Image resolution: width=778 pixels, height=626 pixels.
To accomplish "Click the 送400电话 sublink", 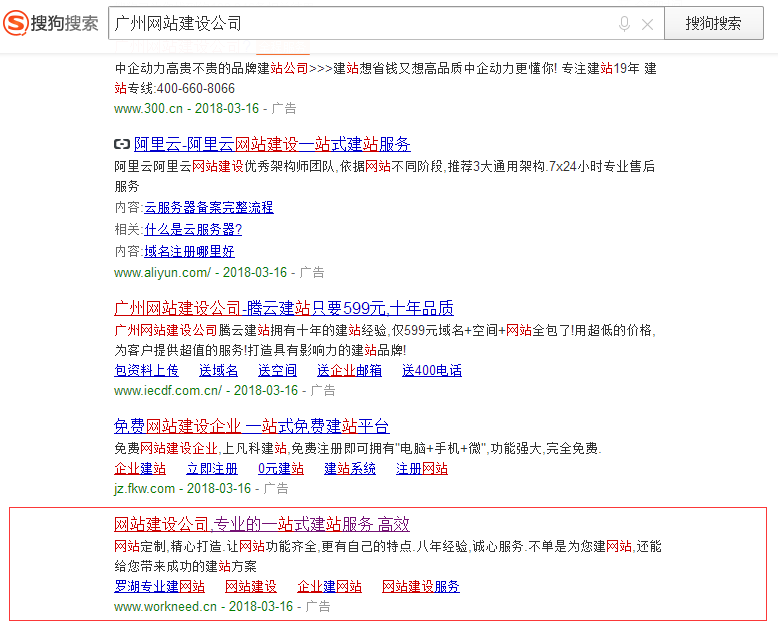I will [432, 370].
